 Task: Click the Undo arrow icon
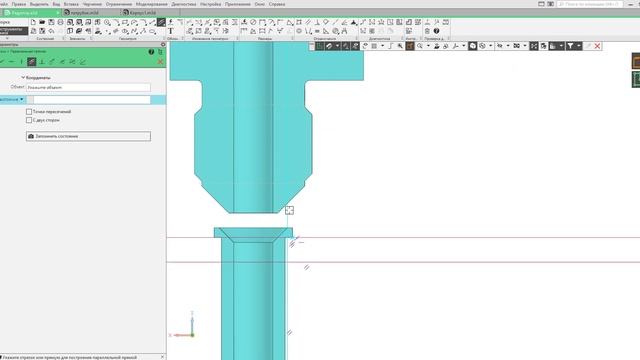[51, 31]
